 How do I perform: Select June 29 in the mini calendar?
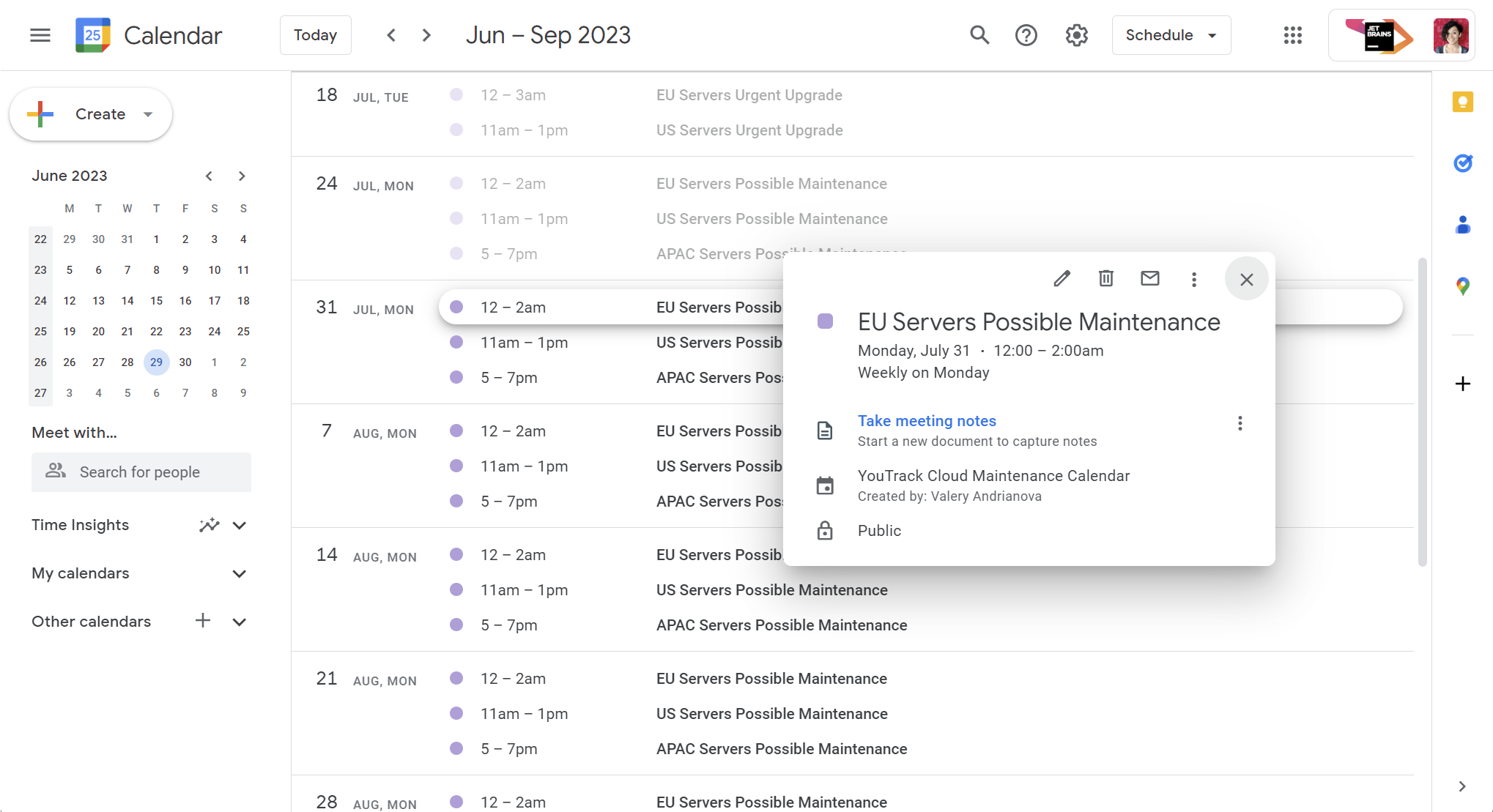pos(156,362)
